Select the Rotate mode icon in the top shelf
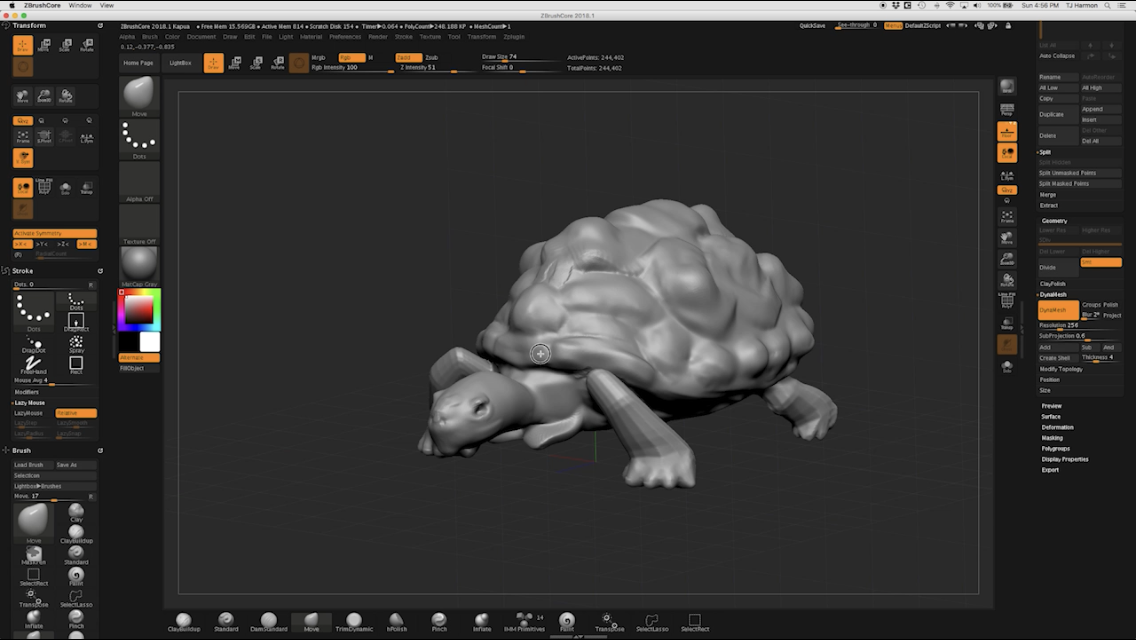This screenshot has width=1136, height=640. pos(277,63)
